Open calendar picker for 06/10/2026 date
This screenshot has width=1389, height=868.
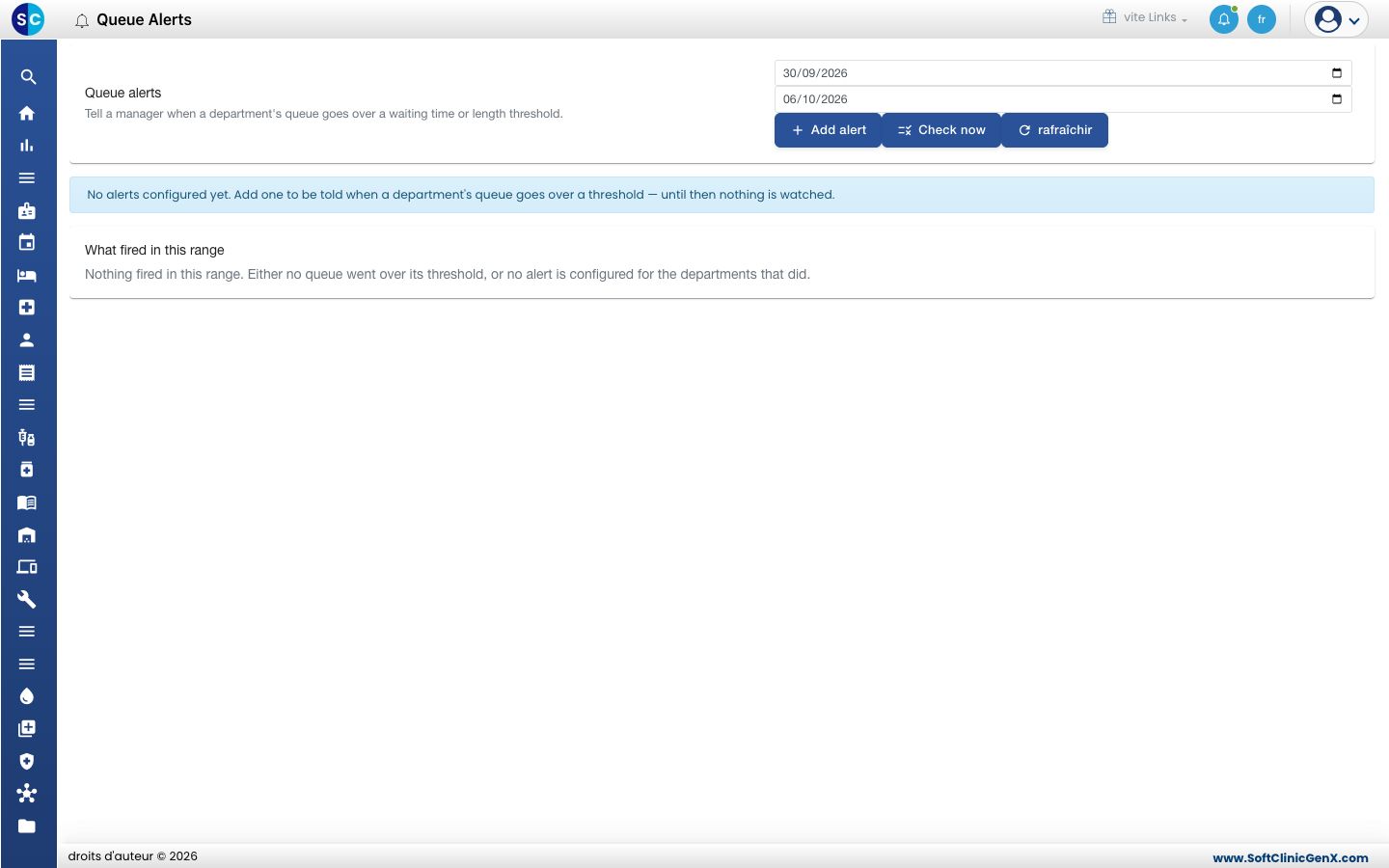[x=1337, y=99]
